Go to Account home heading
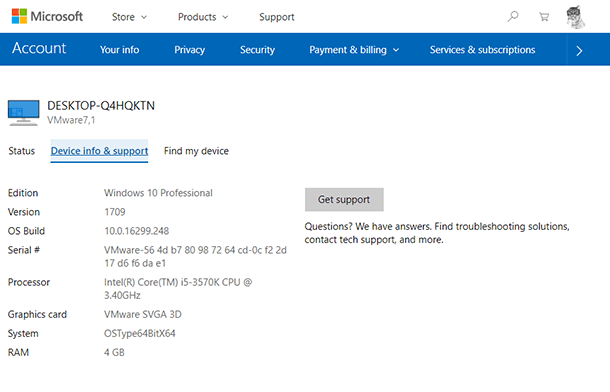Screen dimensions: 610x392 [39, 48]
